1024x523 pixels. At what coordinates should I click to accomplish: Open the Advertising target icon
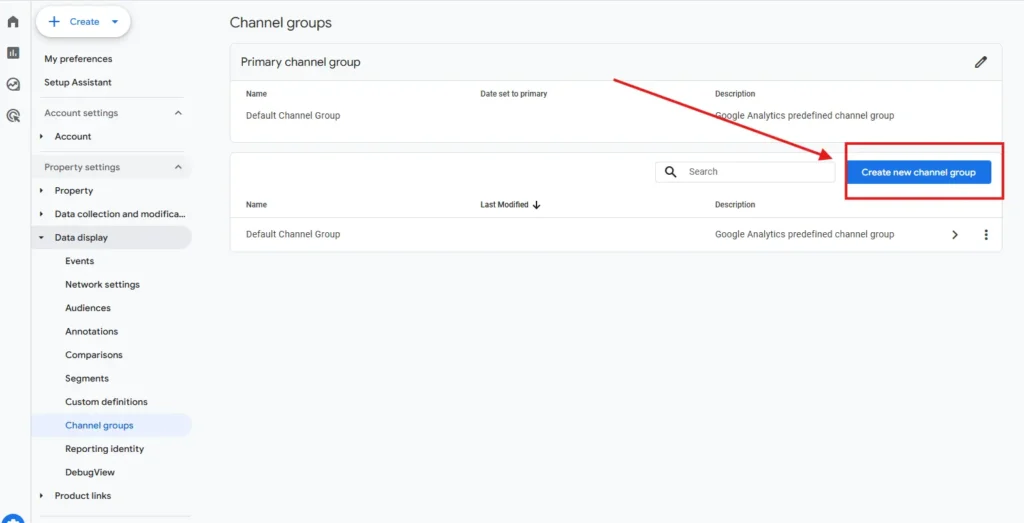pyautogui.click(x=13, y=116)
